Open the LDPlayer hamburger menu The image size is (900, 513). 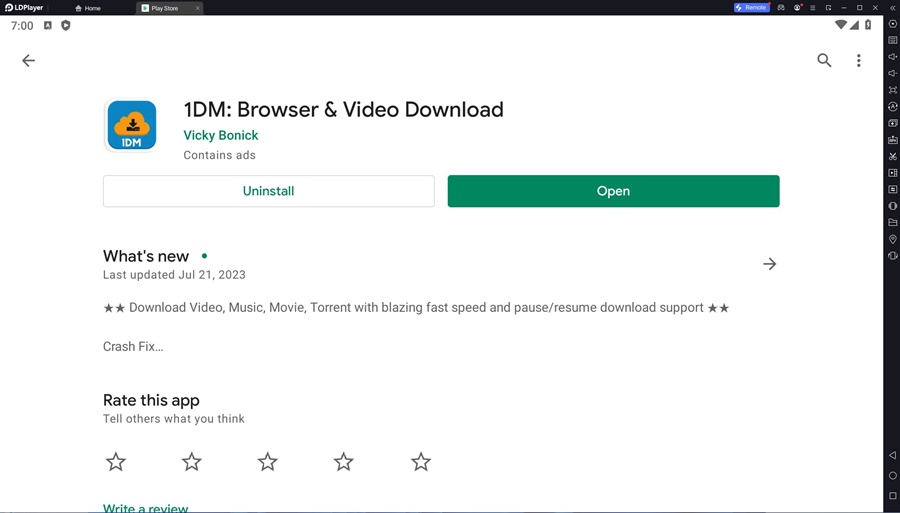tap(813, 7)
